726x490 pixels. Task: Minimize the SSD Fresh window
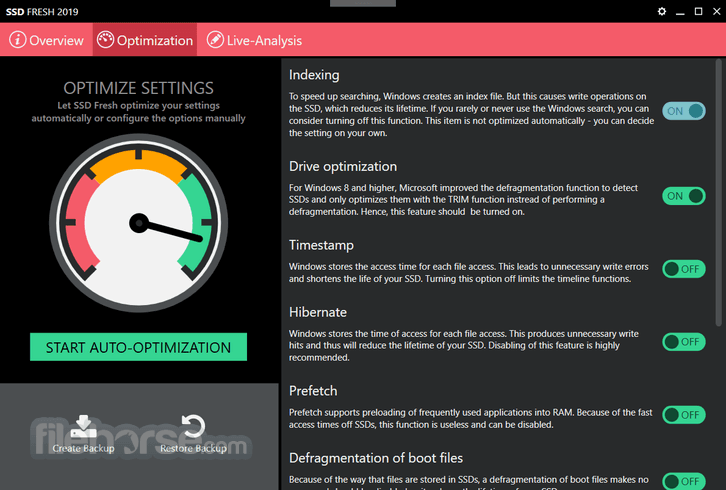pyautogui.click(x=680, y=12)
